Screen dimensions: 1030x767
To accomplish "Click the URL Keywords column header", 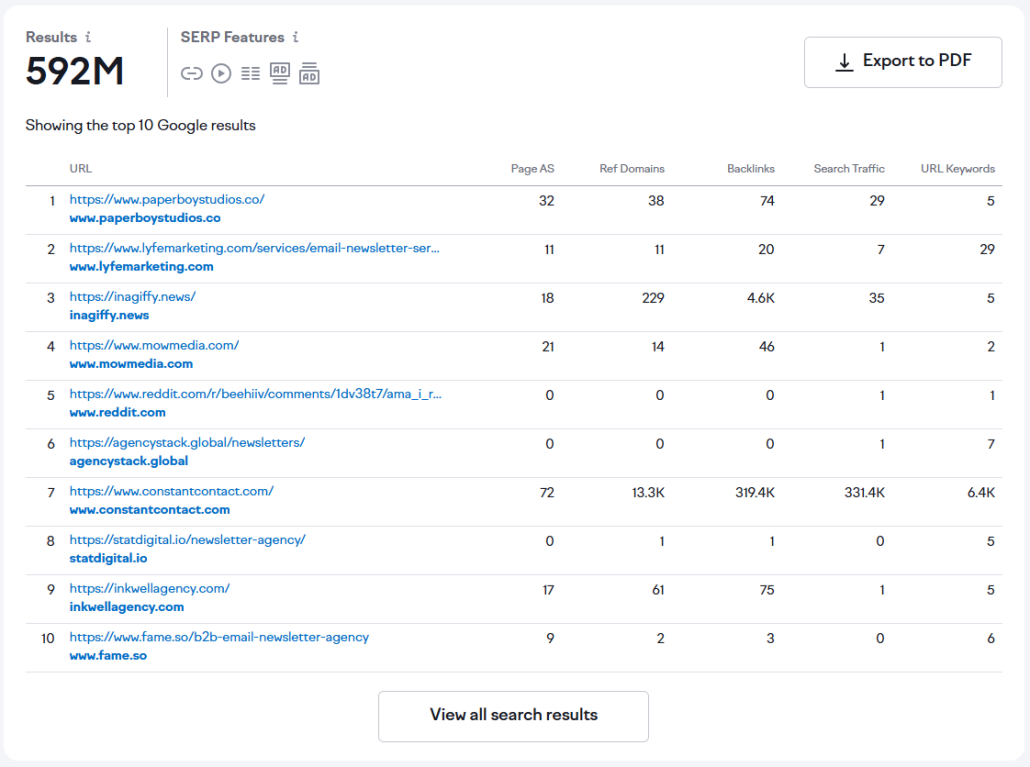I will click(x=958, y=169).
